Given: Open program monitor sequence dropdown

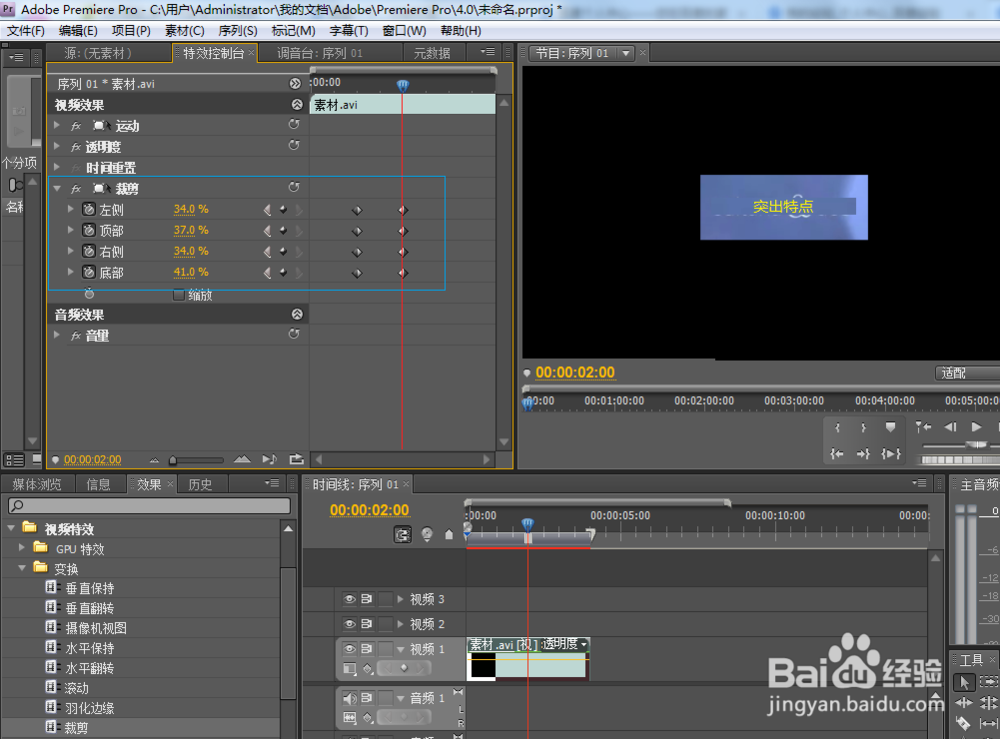Looking at the screenshot, I should pyautogui.click(x=626, y=53).
